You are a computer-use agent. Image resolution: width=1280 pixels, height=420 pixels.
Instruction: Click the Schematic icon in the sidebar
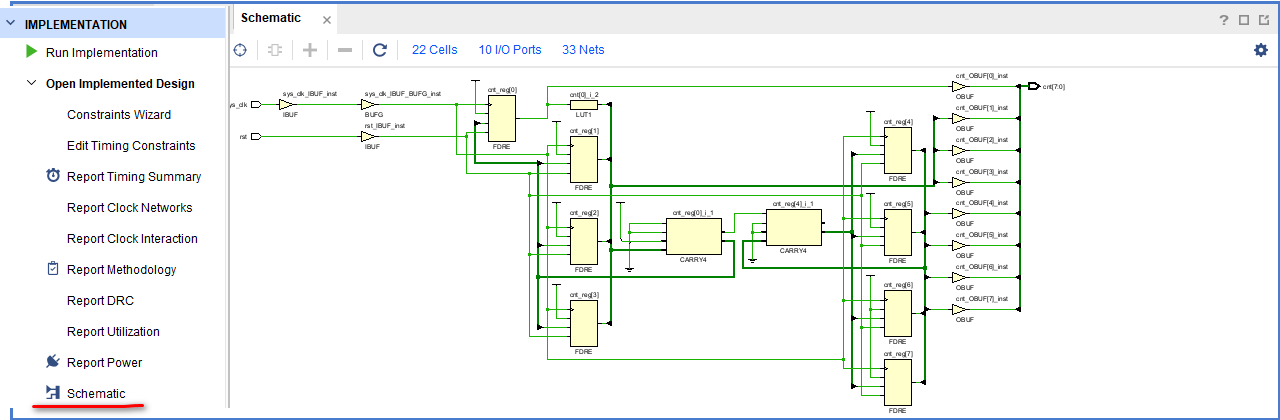(54, 393)
